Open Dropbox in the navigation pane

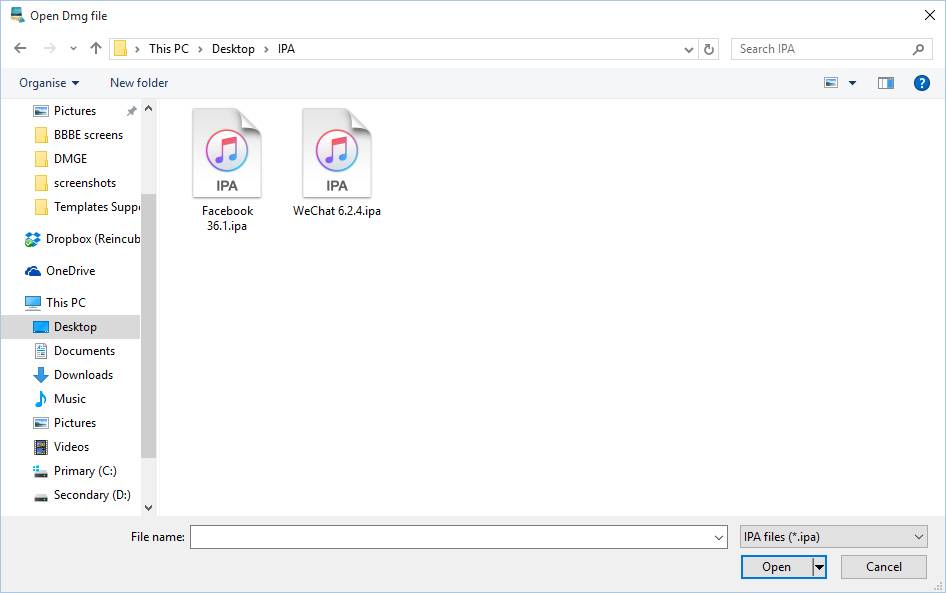pyautogui.click(x=92, y=239)
